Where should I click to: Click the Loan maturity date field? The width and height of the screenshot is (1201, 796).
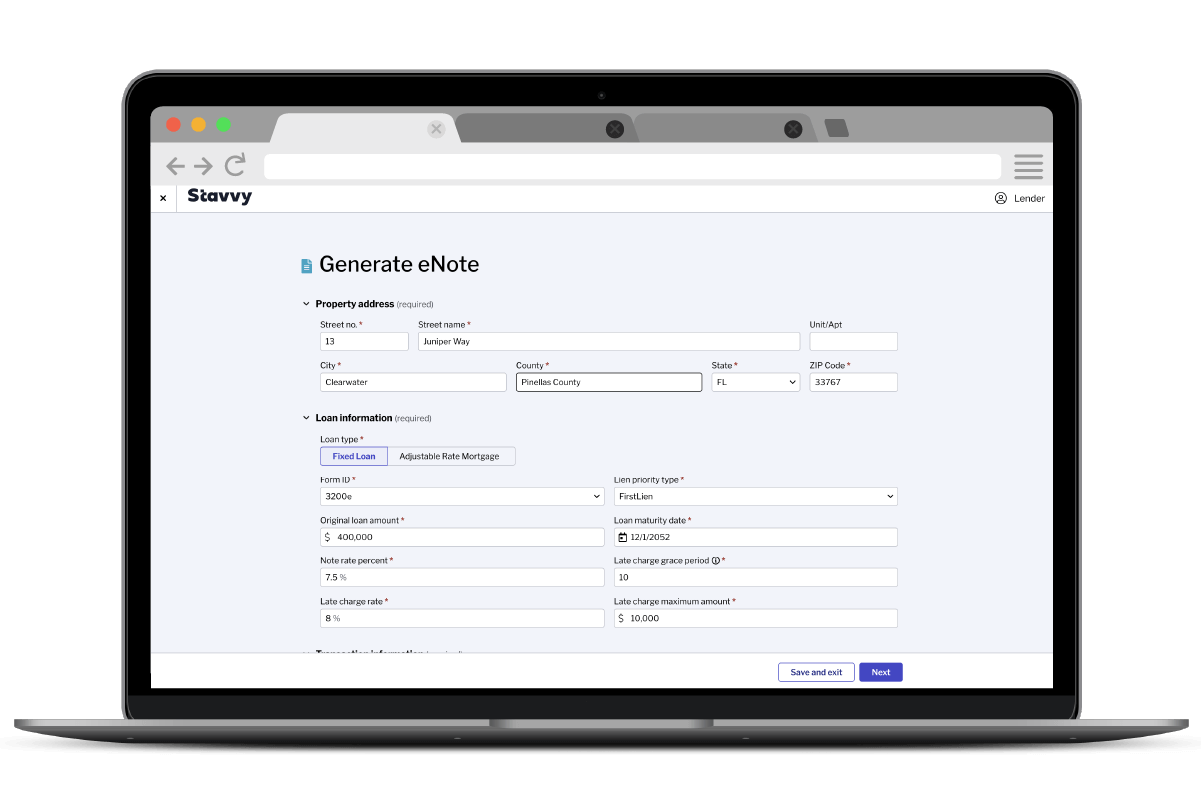(x=756, y=537)
